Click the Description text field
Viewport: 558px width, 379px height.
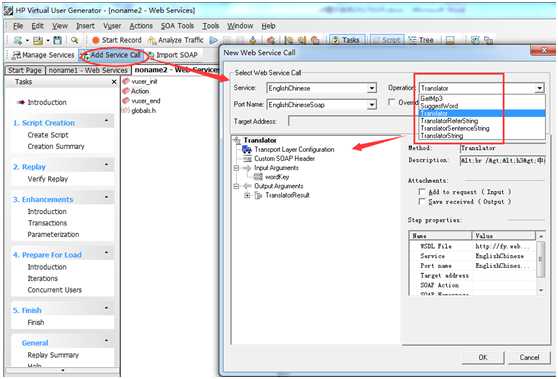click(502, 160)
